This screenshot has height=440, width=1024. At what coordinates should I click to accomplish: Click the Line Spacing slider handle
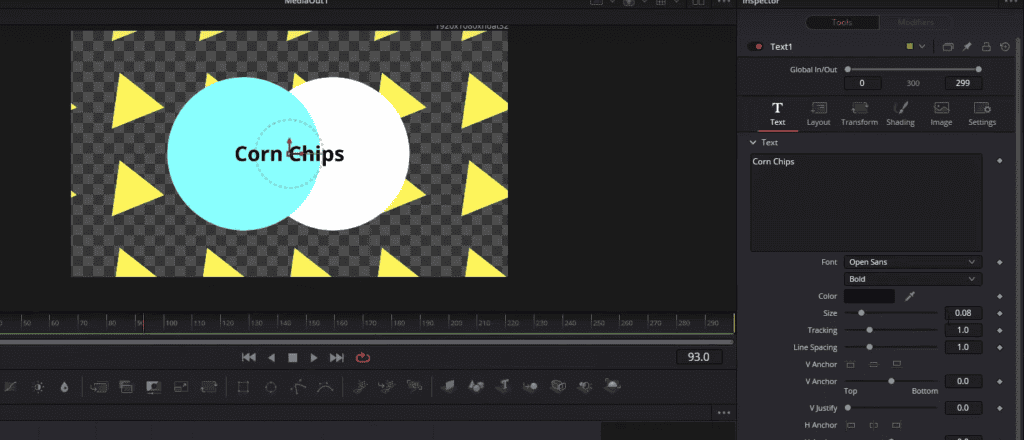[x=869, y=347]
